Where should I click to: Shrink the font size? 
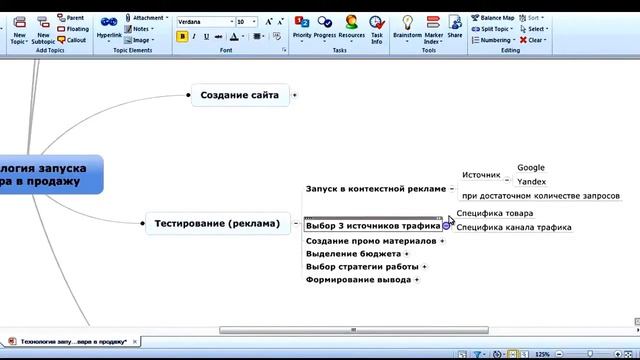coord(280,22)
